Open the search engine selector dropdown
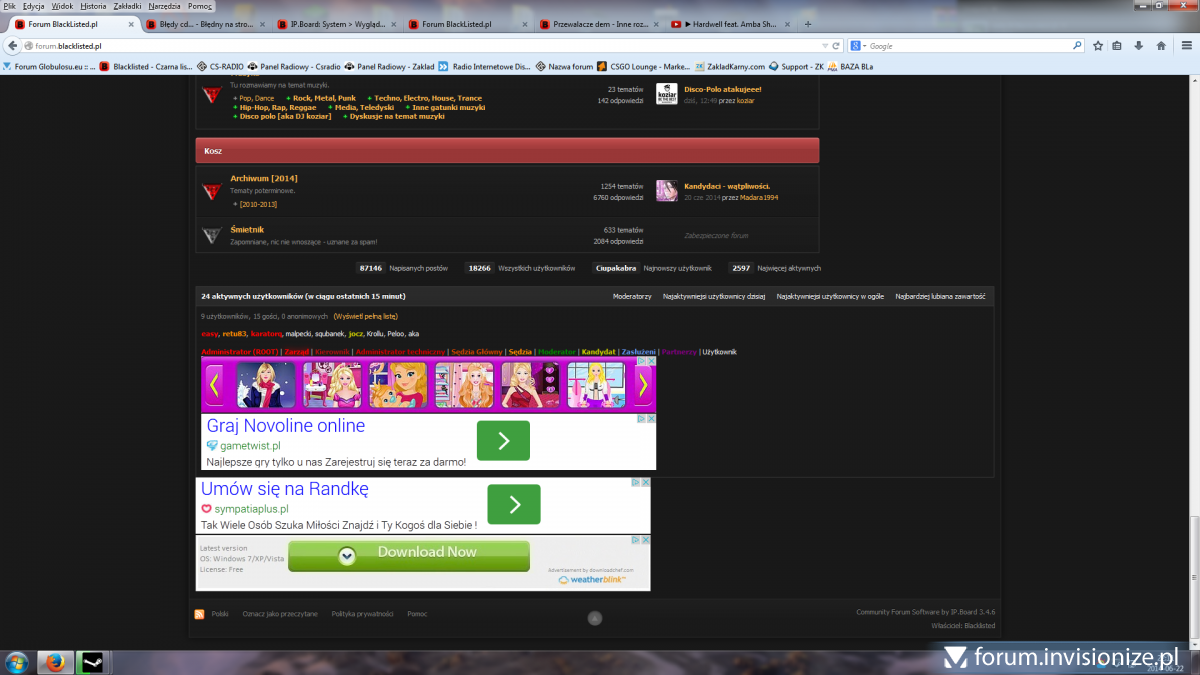This screenshot has width=1200, height=675. coord(858,46)
